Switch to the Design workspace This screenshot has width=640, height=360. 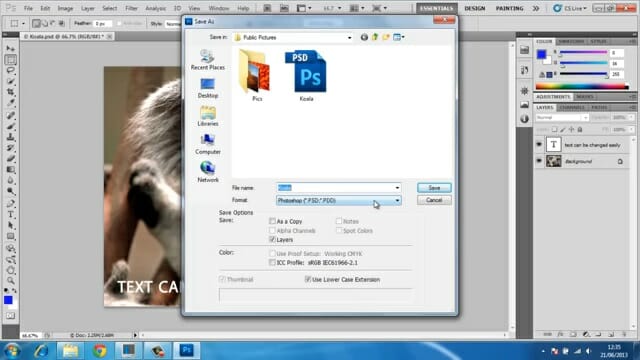point(475,8)
